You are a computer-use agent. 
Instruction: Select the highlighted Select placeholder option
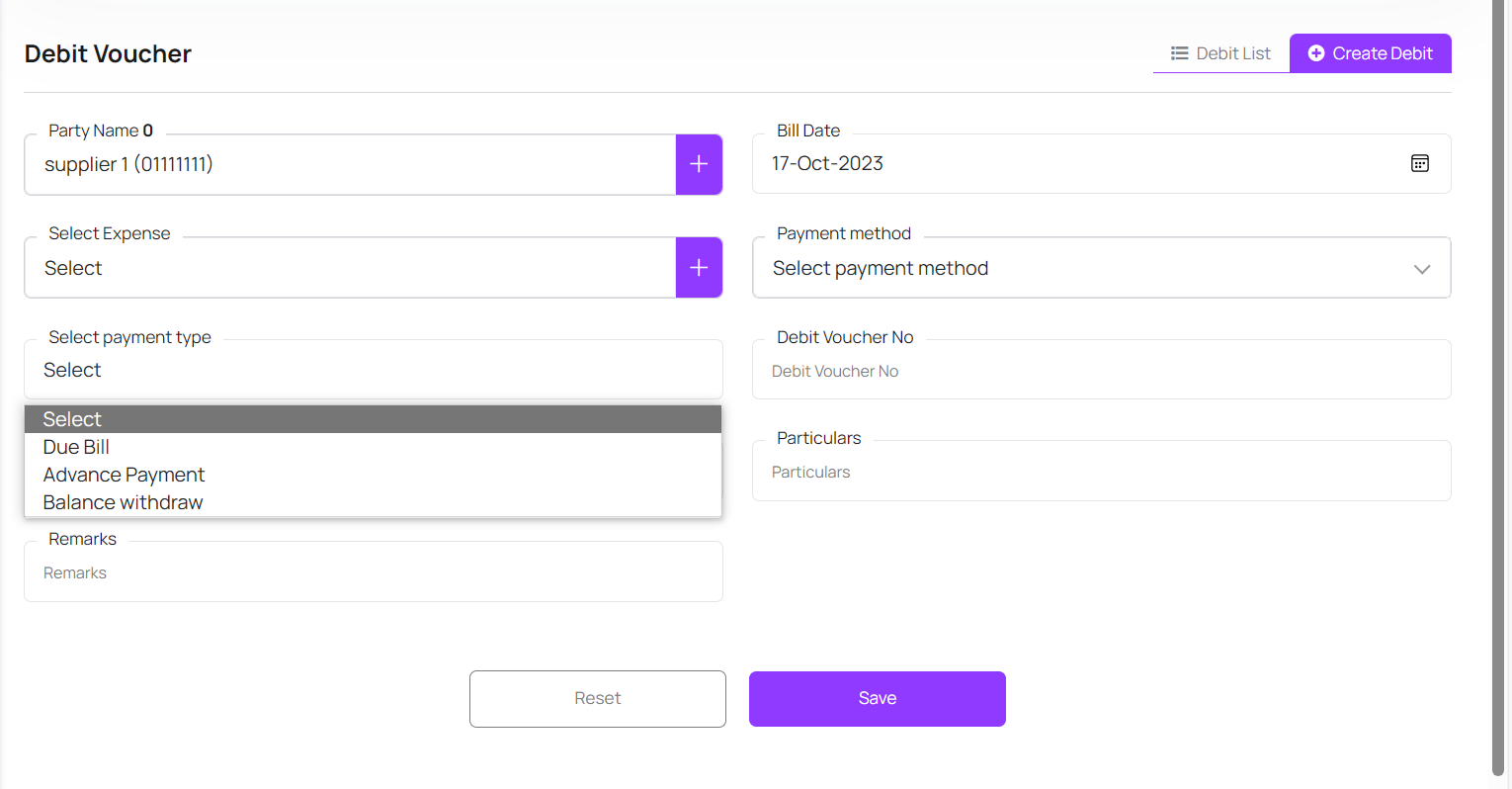73,419
